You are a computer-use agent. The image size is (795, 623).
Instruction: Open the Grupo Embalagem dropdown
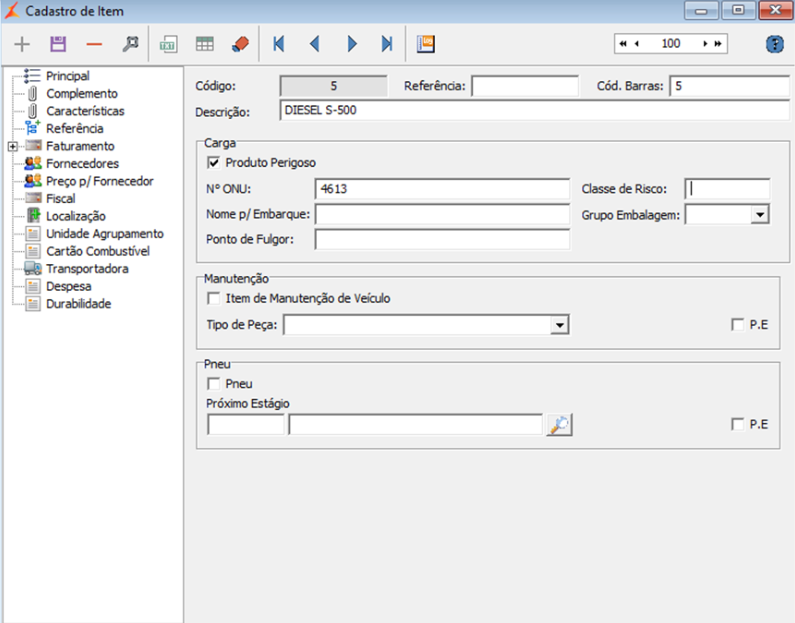(x=759, y=214)
